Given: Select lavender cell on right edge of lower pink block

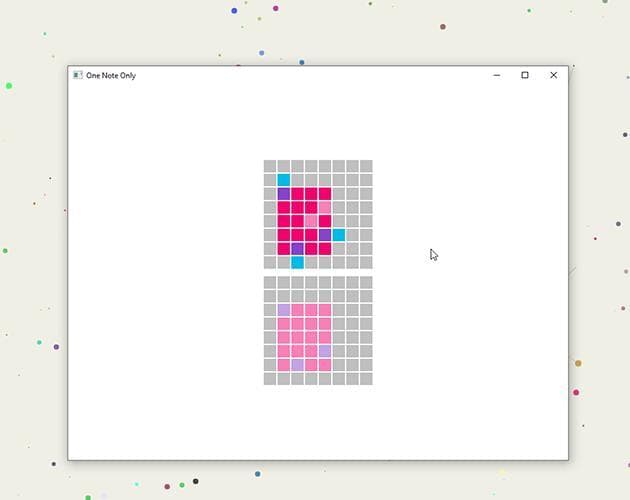Looking at the screenshot, I should tap(325, 351).
